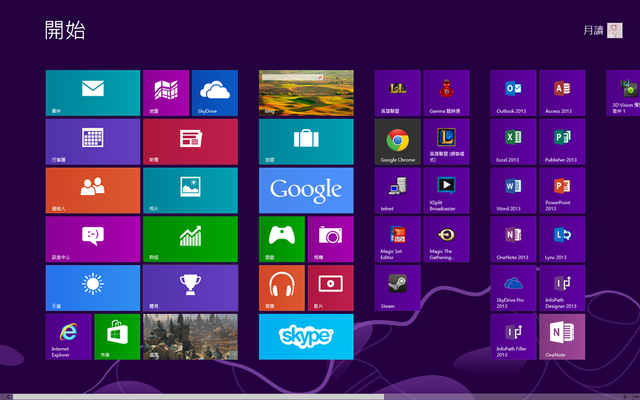This screenshot has height=400, width=640.
Task: Open InfoPath Designer 2013 tile
Action: [x=562, y=288]
